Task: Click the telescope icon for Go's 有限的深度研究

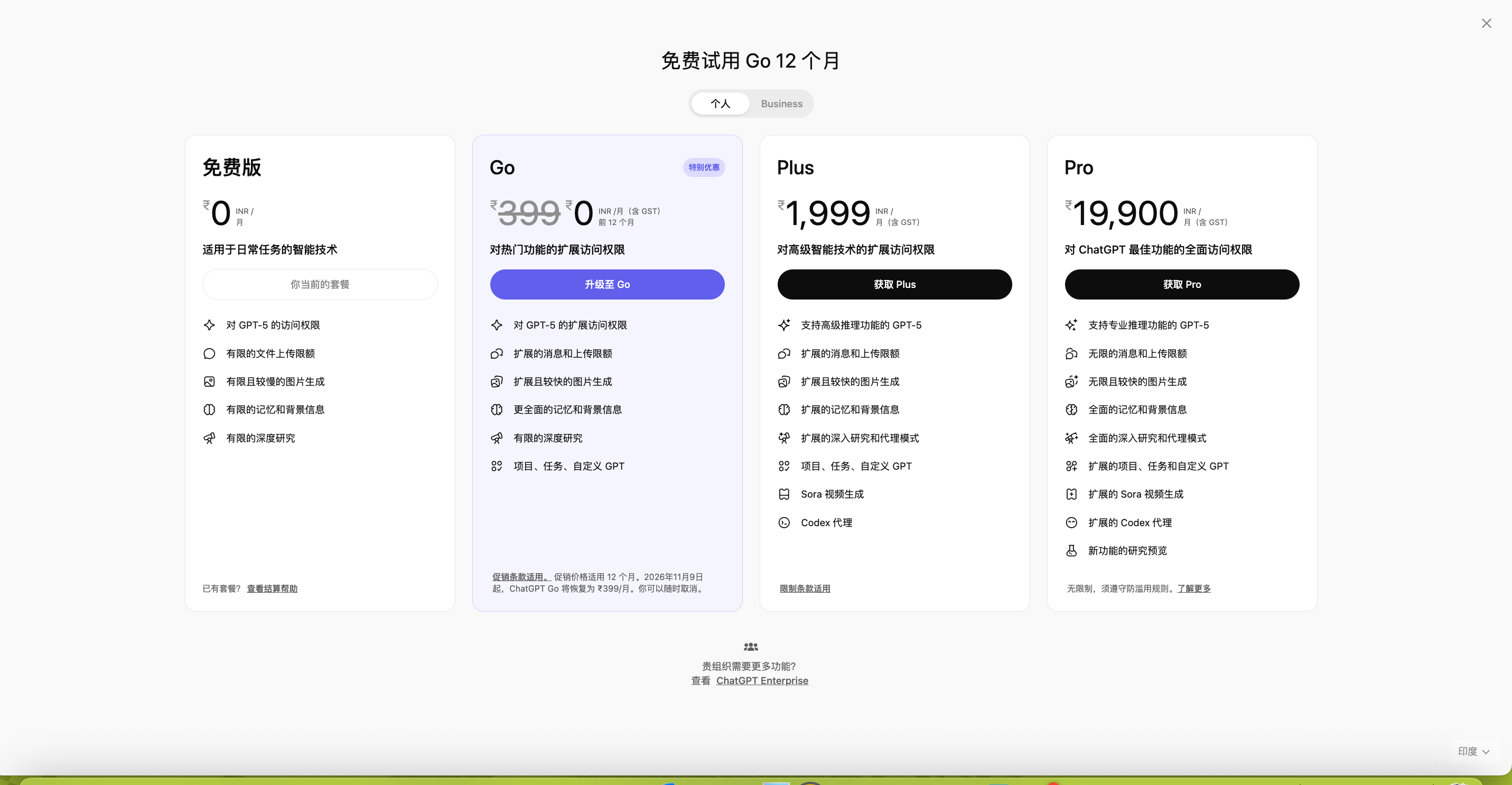Action: coord(497,438)
